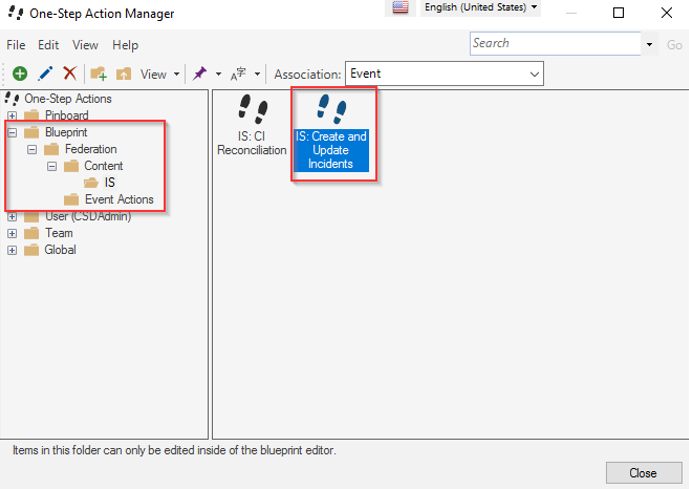Click the Close button
The width and height of the screenshot is (689, 489).
642,473
